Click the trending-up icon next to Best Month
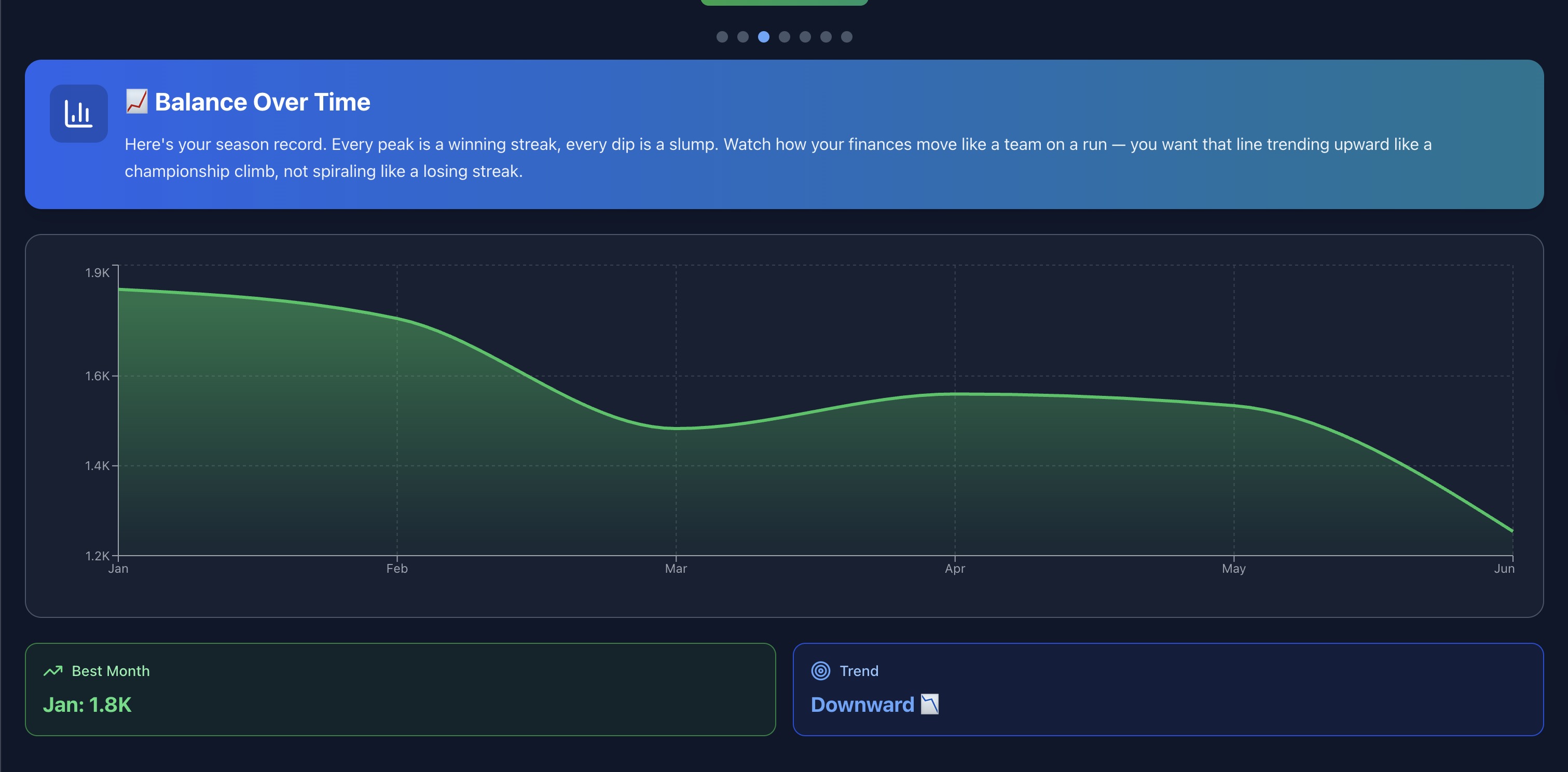Viewport: 1568px width, 772px height. click(53, 670)
